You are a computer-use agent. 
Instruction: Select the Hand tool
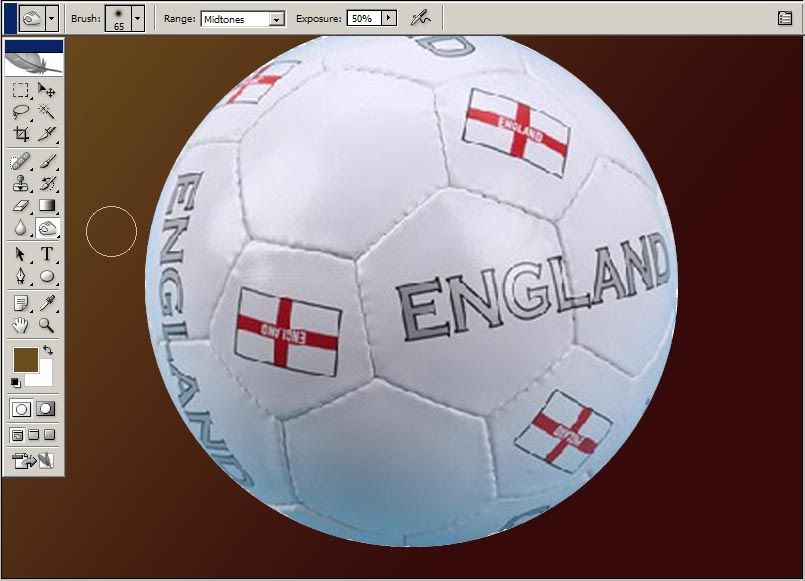(x=21, y=325)
